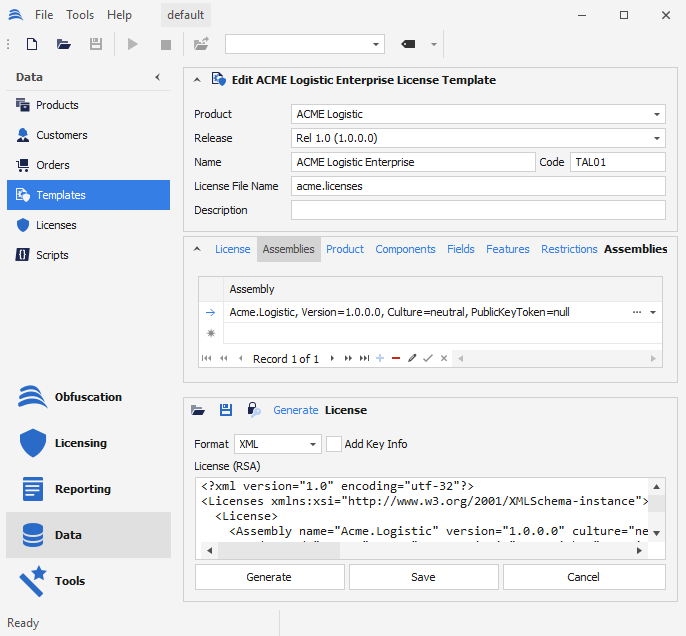Click the New file toolbar icon
The height and width of the screenshot is (636, 686).
click(x=32, y=44)
